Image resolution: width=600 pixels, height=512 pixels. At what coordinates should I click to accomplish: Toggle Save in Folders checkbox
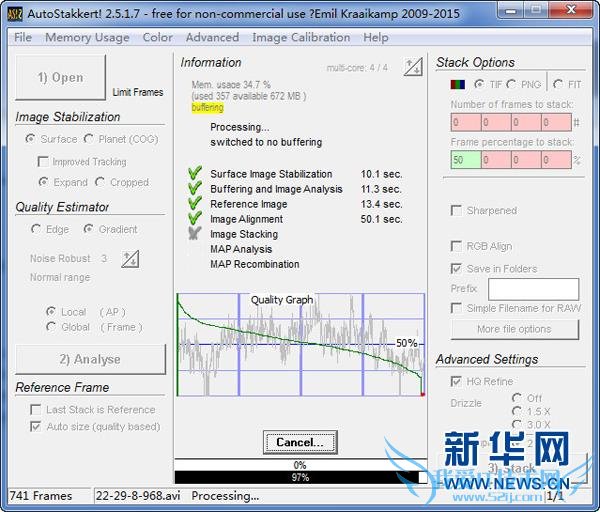click(494, 269)
